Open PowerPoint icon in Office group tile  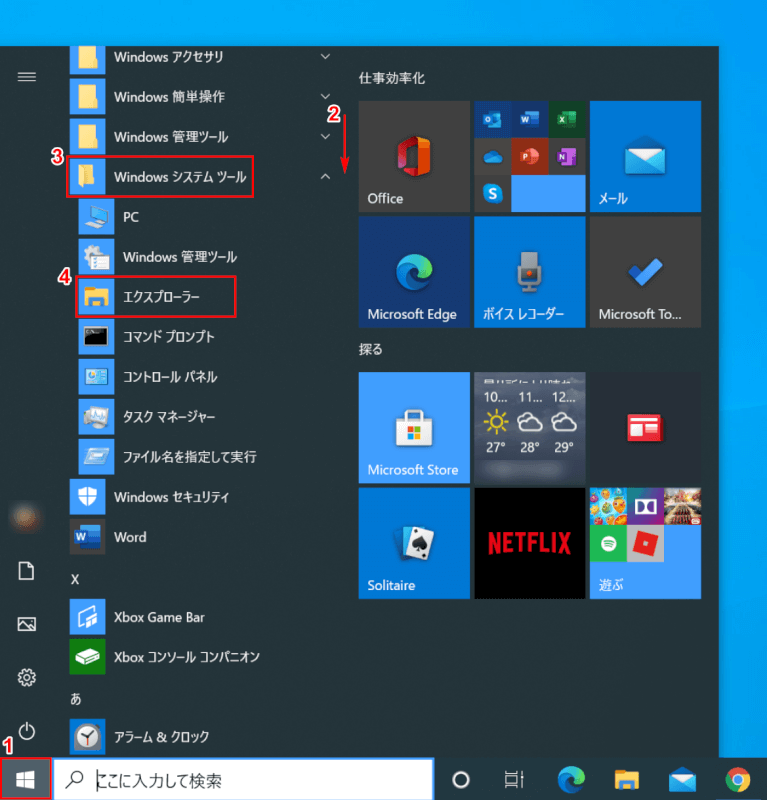(x=530, y=157)
